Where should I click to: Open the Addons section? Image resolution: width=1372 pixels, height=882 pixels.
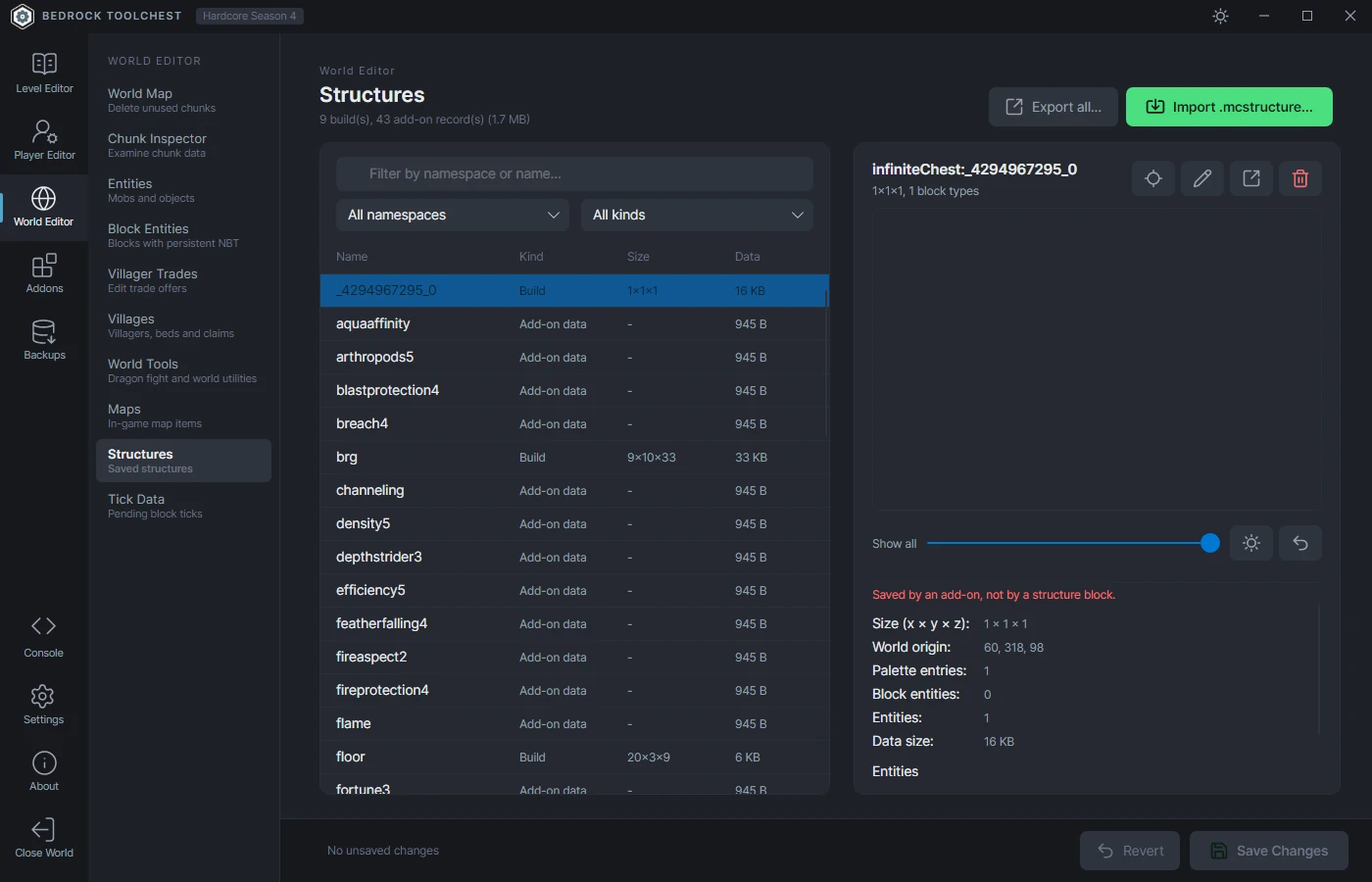pos(44,273)
